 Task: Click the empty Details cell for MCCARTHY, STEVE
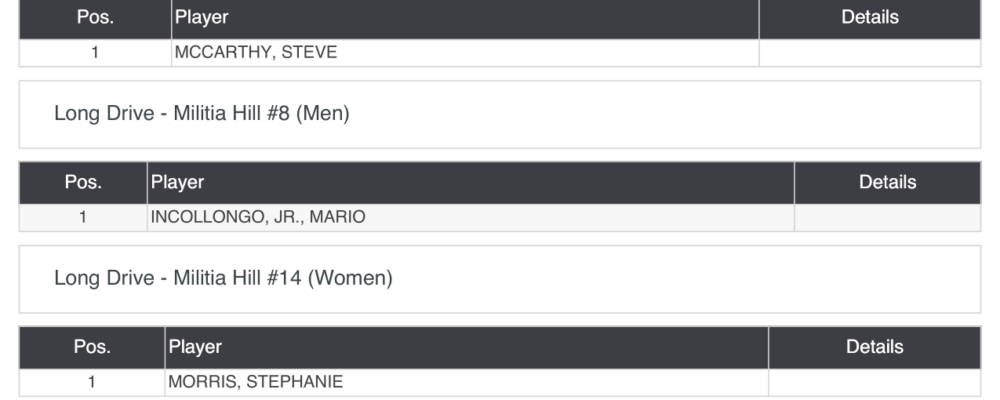tap(870, 53)
